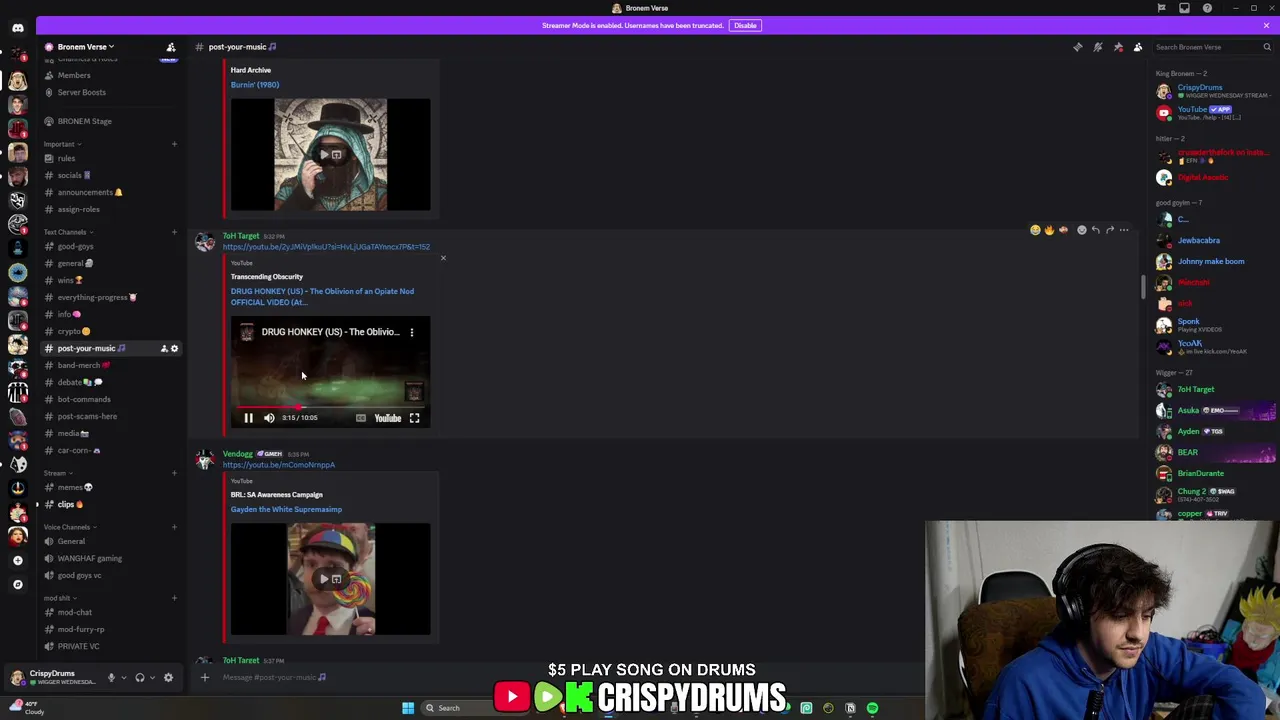The image size is (1280, 720).
Task: Open more actions for the hovered message
Action: coord(1124,230)
